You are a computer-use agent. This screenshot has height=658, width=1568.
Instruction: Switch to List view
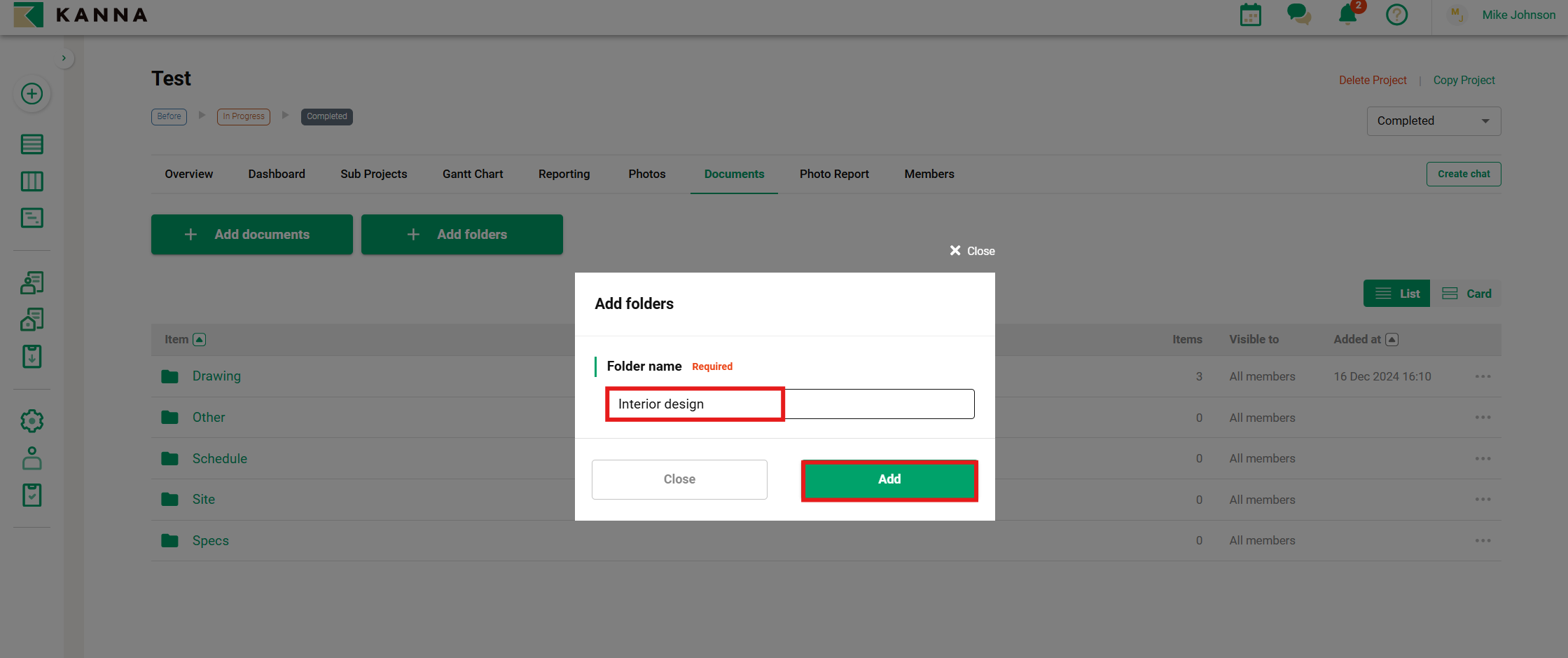click(1396, 294)
